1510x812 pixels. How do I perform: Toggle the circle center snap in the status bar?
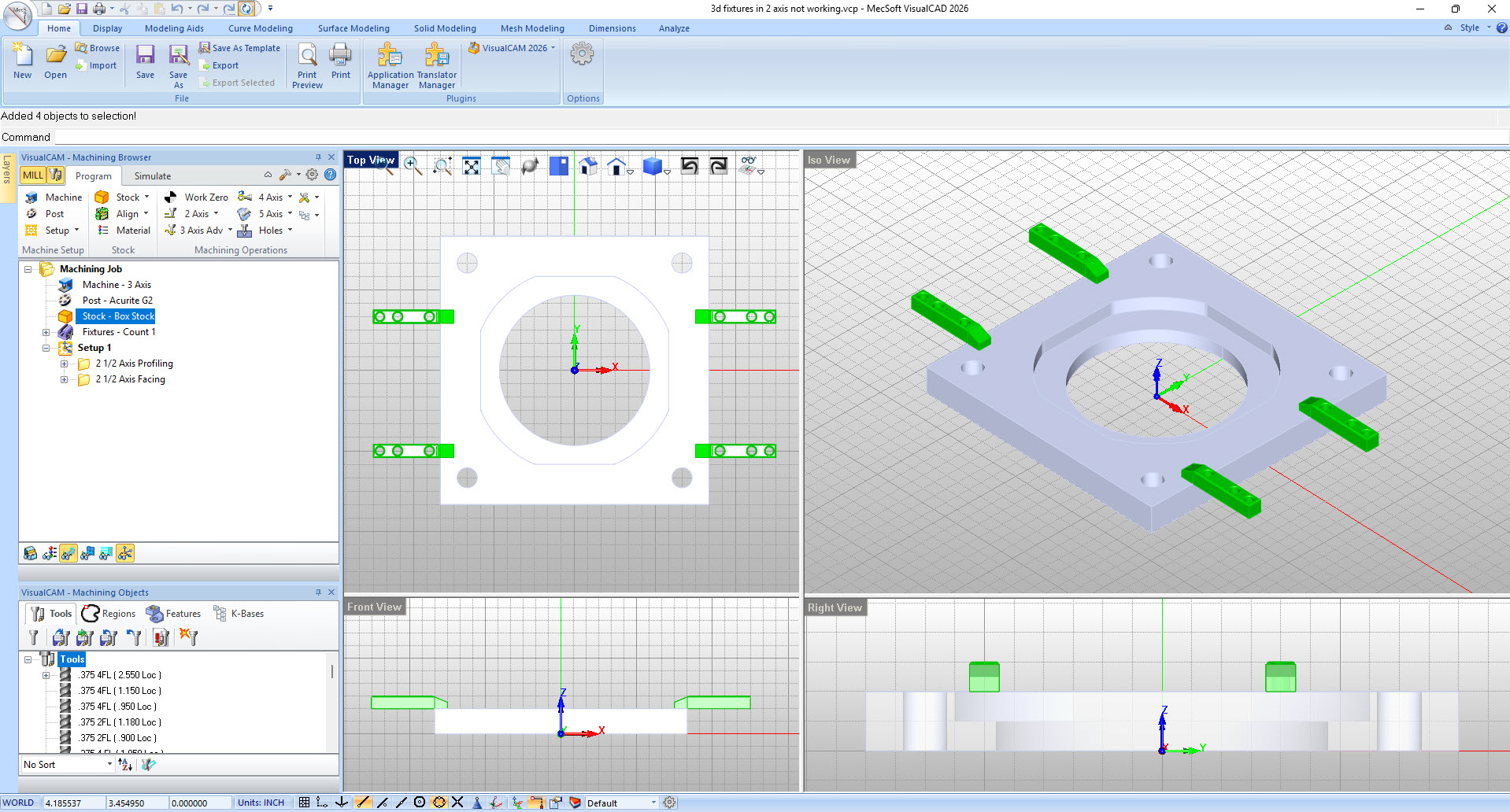click(419, 802)
